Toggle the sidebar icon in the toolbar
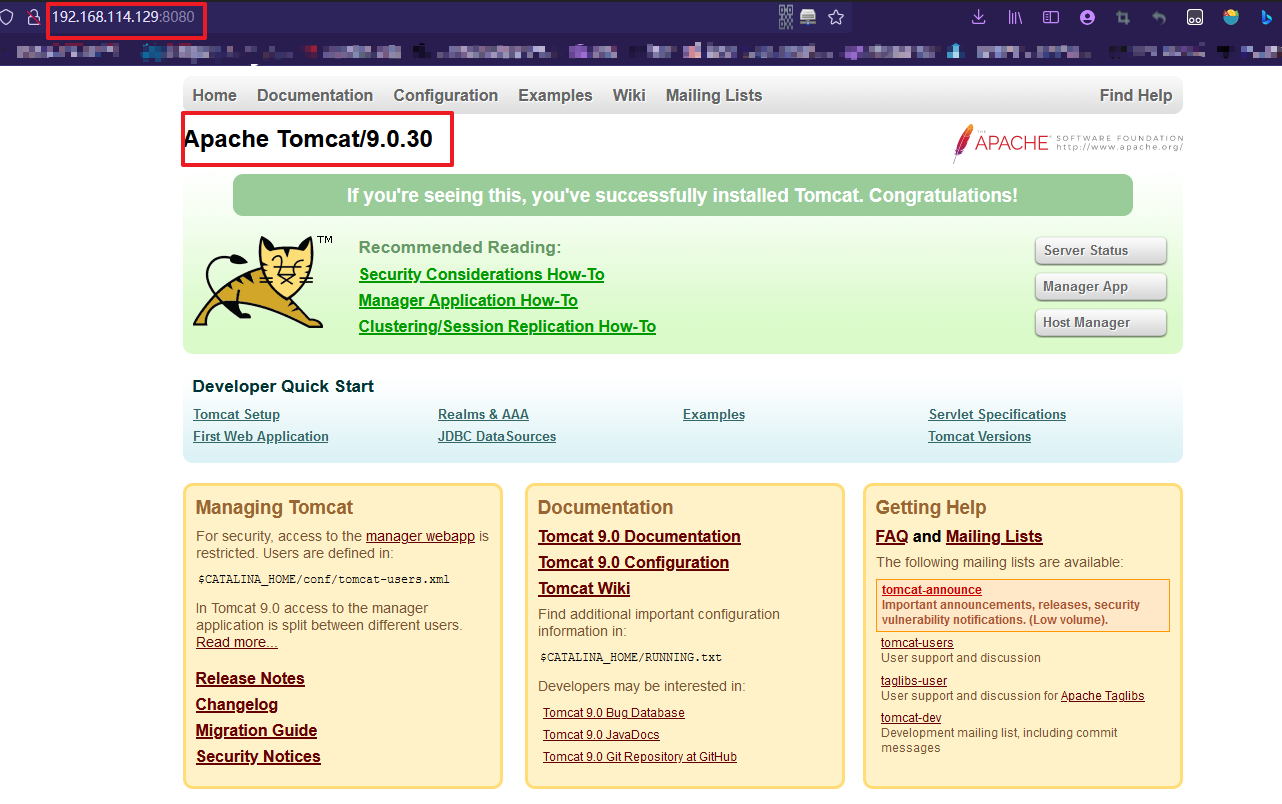 coord(1051,17)
